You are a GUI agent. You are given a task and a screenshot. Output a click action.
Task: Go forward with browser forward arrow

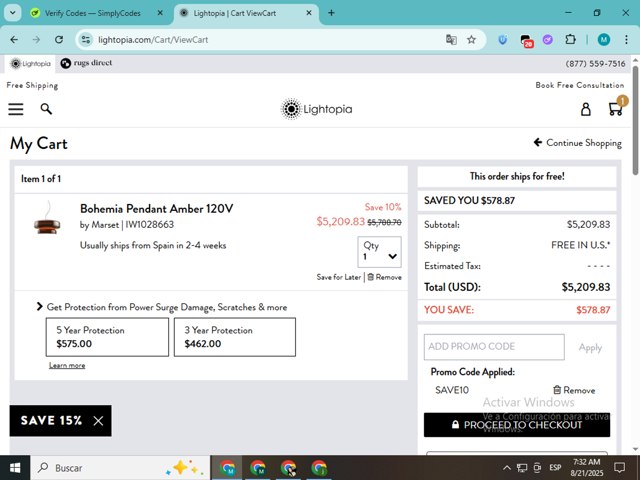(x=36, y=40)
